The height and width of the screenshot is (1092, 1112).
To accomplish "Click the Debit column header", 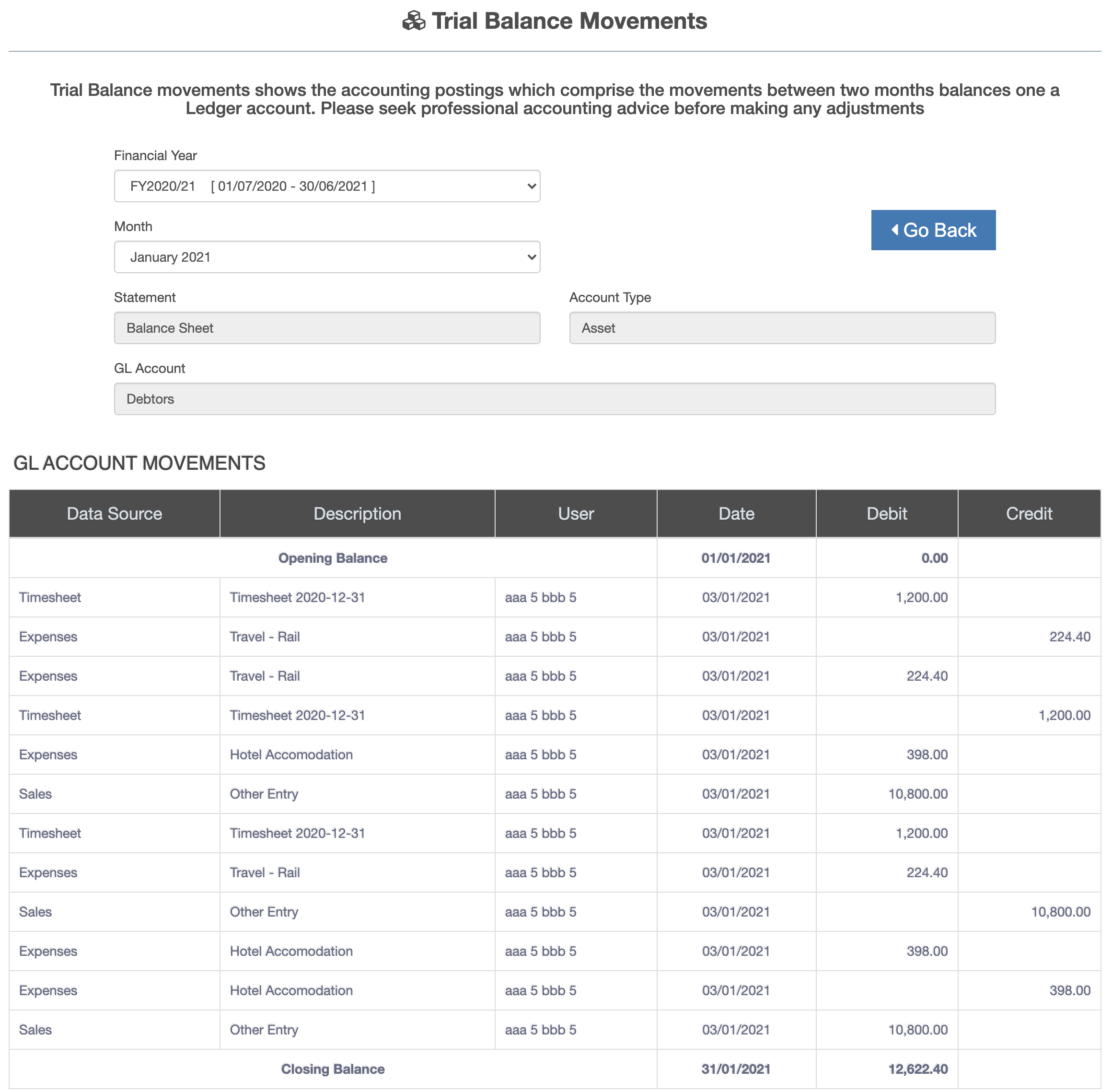I will pyautogui.click(x=887, y=513).
